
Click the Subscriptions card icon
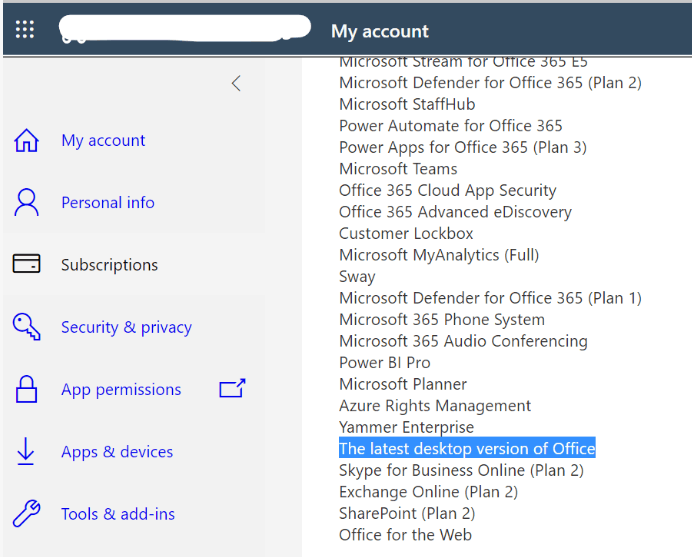tap(26, 265)
